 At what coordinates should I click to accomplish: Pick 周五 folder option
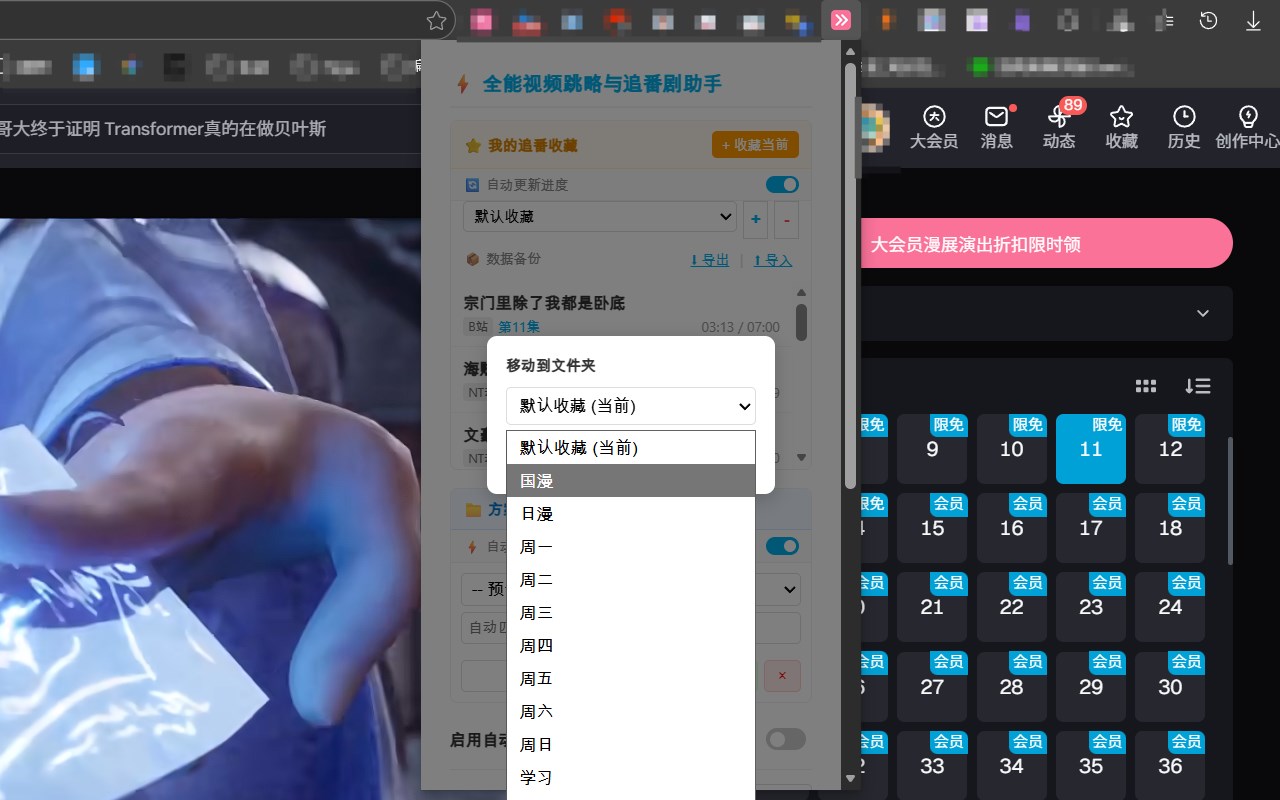[x=630, y=679]
